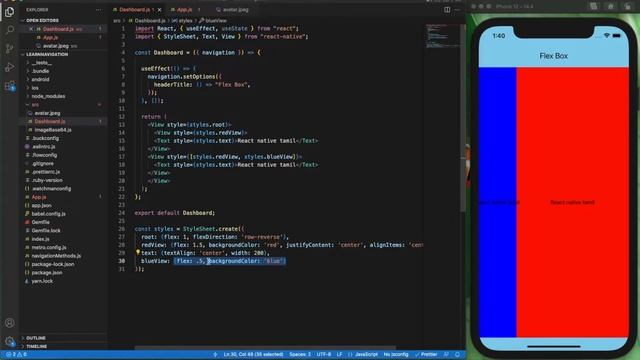
Task: Open the editor's more actions ellipsis
Action: click(458, 9)
